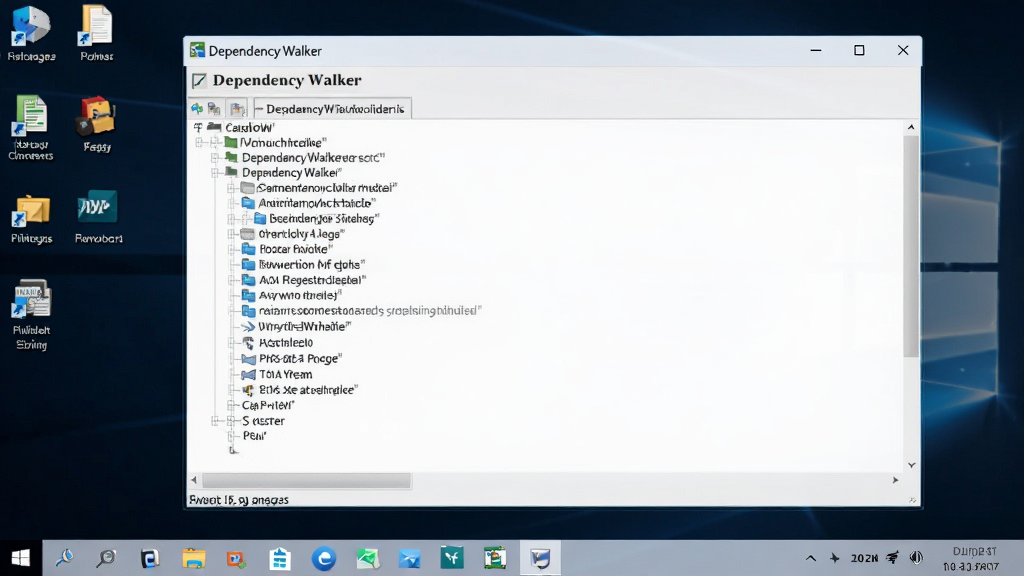The width and height of the screenshot is (1024, 576).
Task: Collapse the root 'CasdoW' tree node
Action: coord(198,127)
